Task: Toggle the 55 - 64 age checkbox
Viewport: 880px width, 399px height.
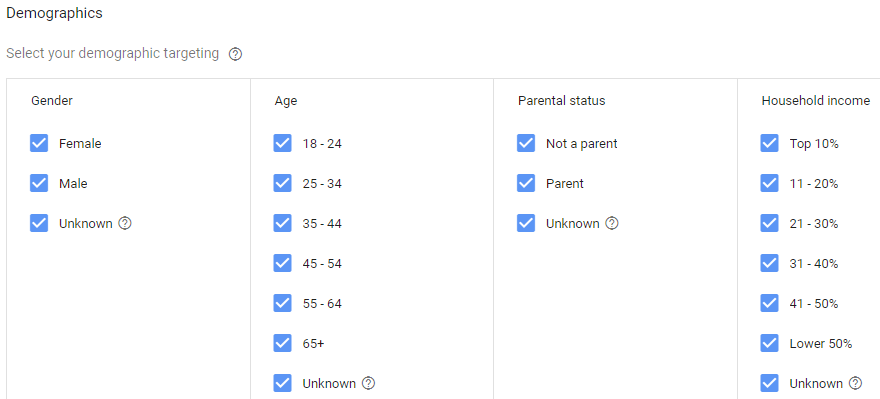Action: click(x=282, y=303)
